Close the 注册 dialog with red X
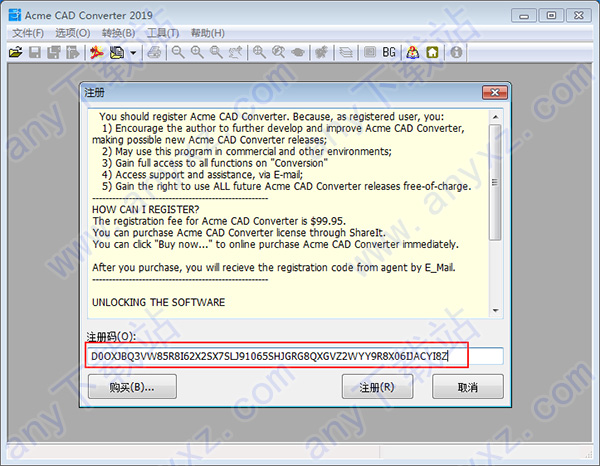The image size is (600, 466). [495, 92]
